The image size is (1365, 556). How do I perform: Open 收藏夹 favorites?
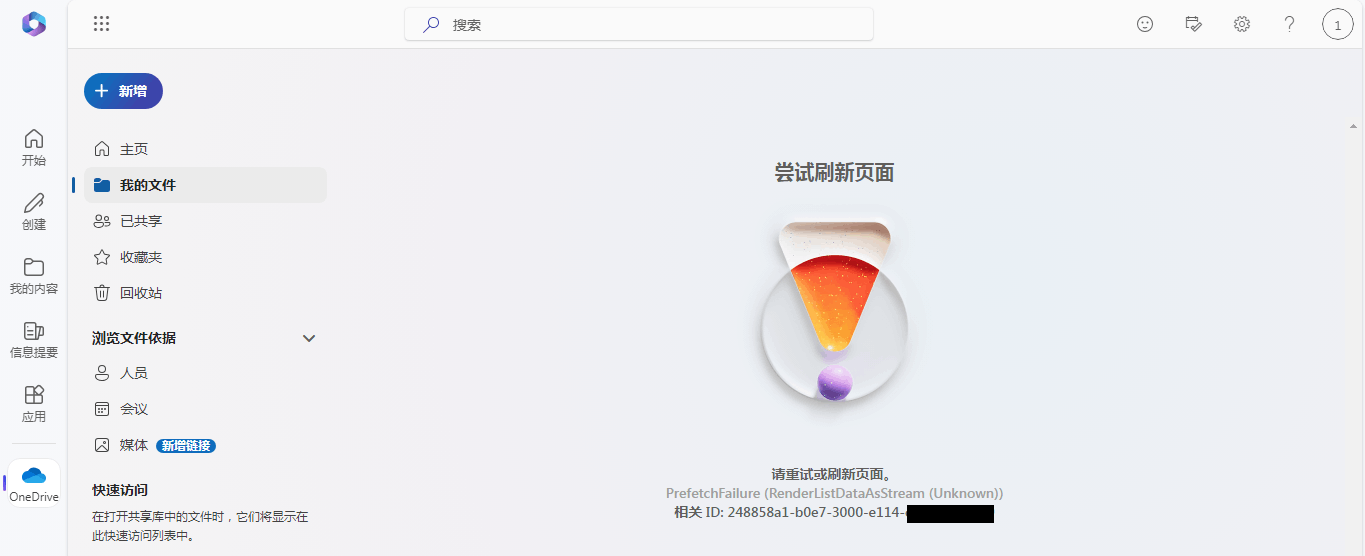pyautogui.click(x=205, y=257)
